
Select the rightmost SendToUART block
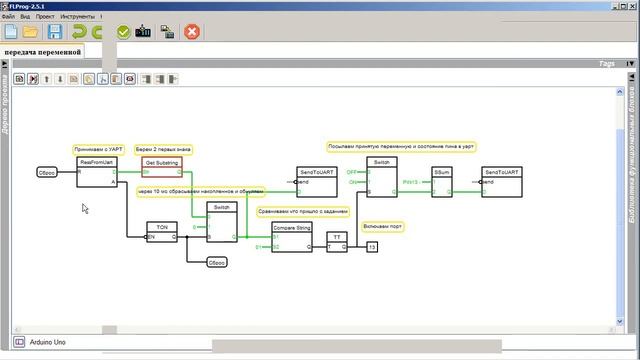502,182
